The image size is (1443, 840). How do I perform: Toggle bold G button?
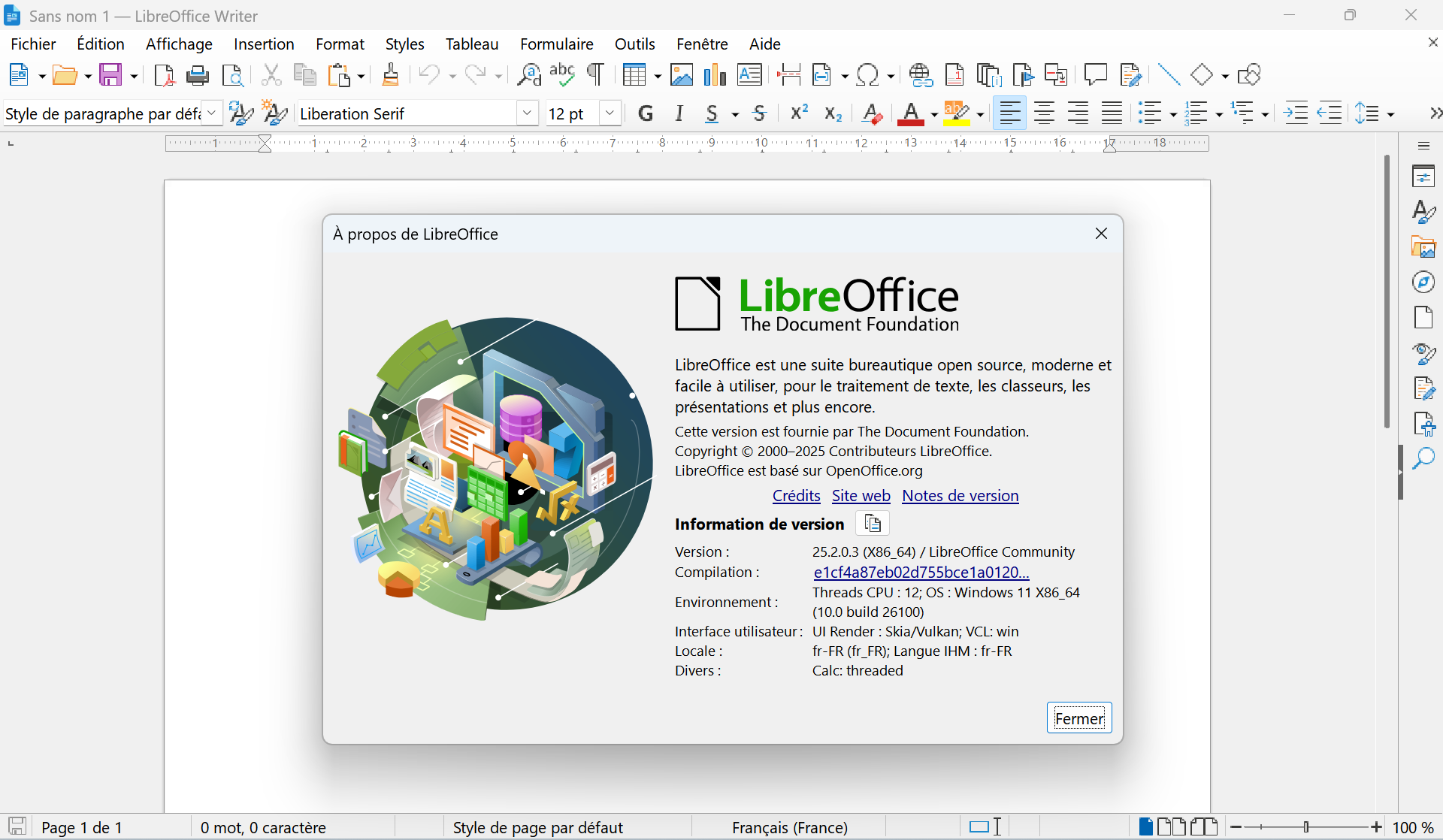click(646, 113)
